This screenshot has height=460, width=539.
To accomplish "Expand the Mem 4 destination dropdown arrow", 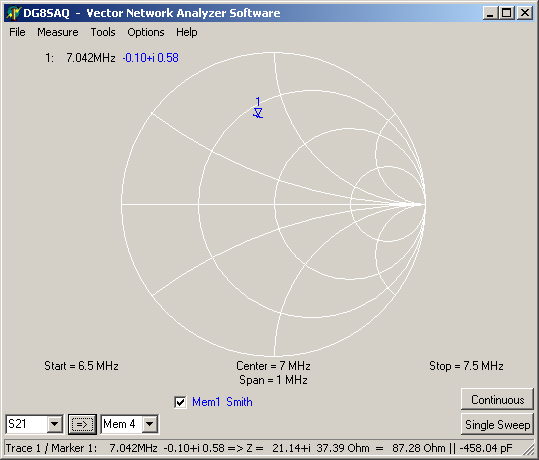I will pos(150,424).
